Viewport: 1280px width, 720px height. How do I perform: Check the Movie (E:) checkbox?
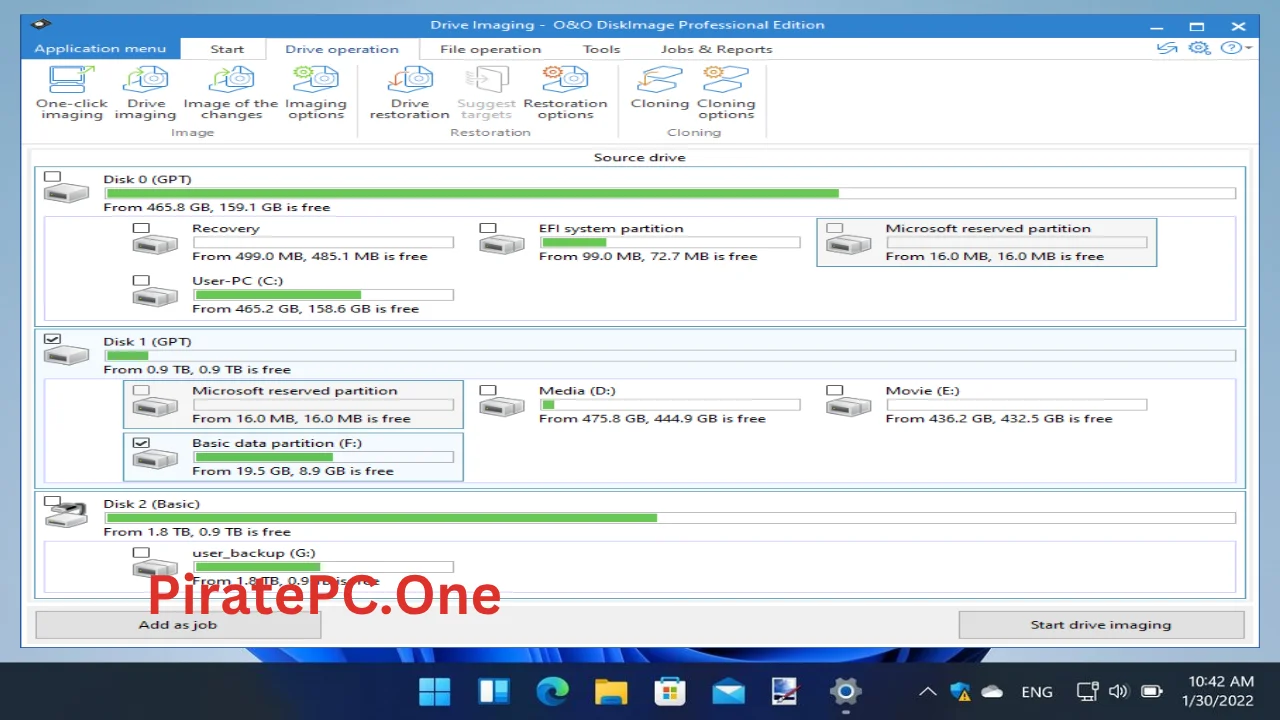coord(835,390)
